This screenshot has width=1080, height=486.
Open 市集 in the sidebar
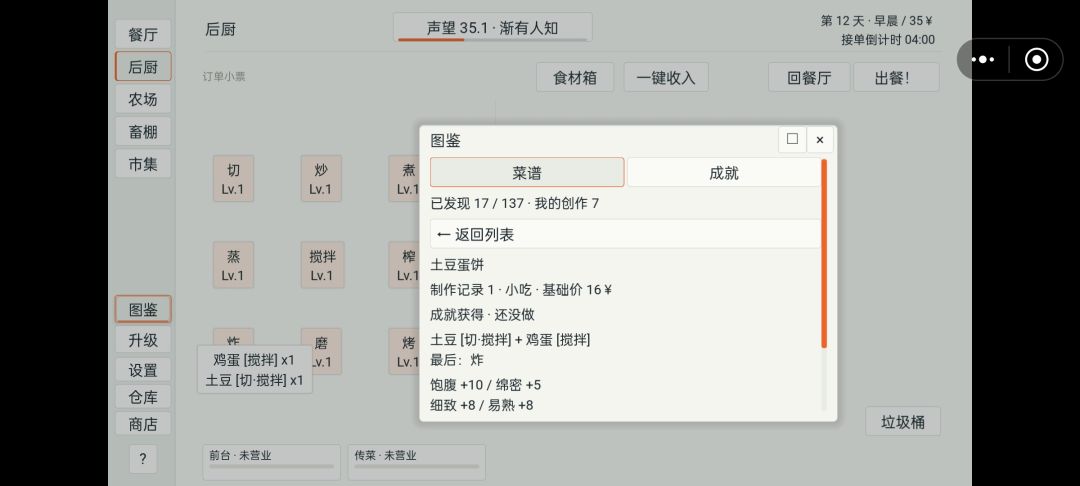pos(143,164)
